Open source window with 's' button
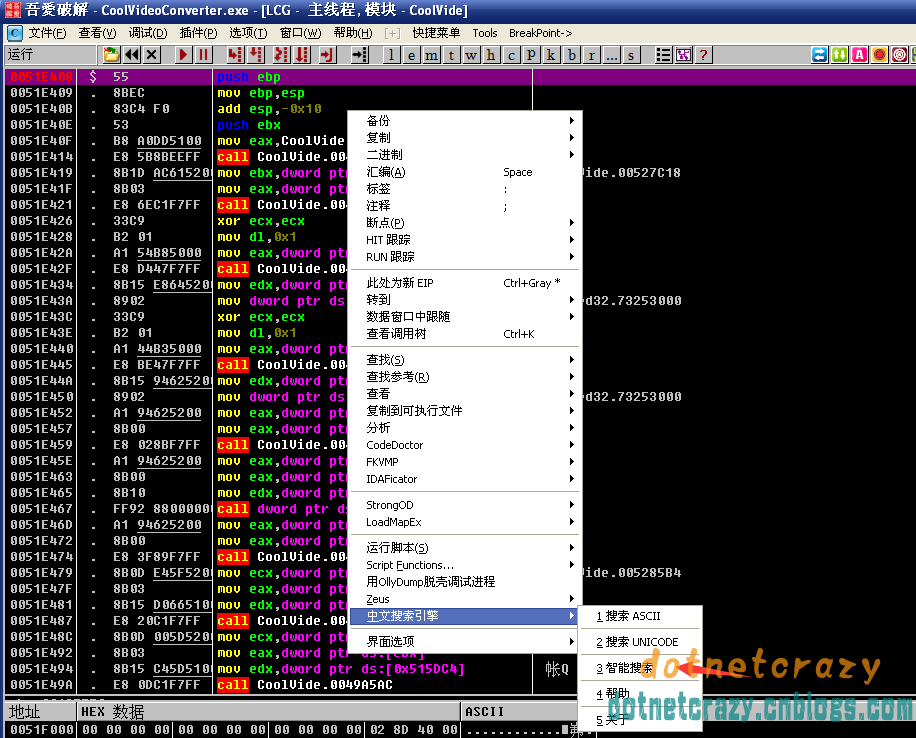 631,55
